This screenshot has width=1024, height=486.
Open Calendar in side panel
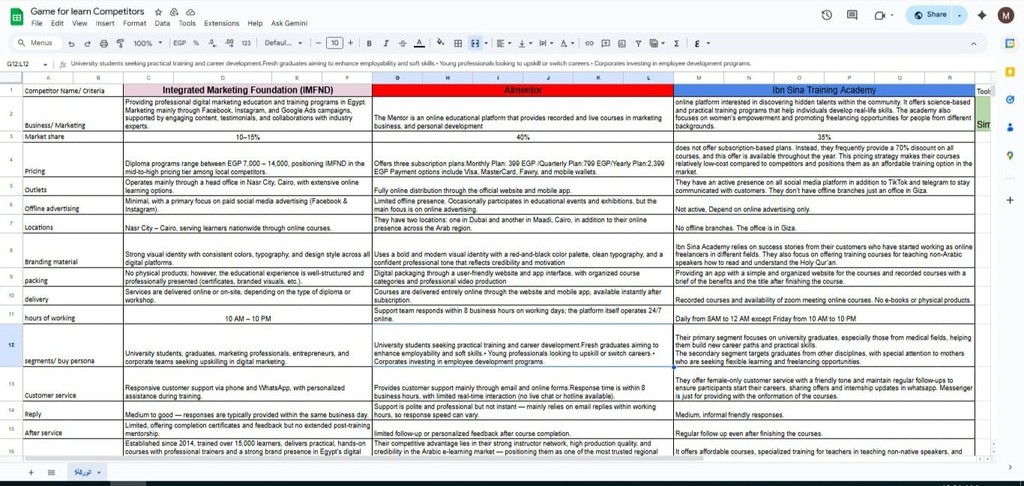click(1010, 43)
